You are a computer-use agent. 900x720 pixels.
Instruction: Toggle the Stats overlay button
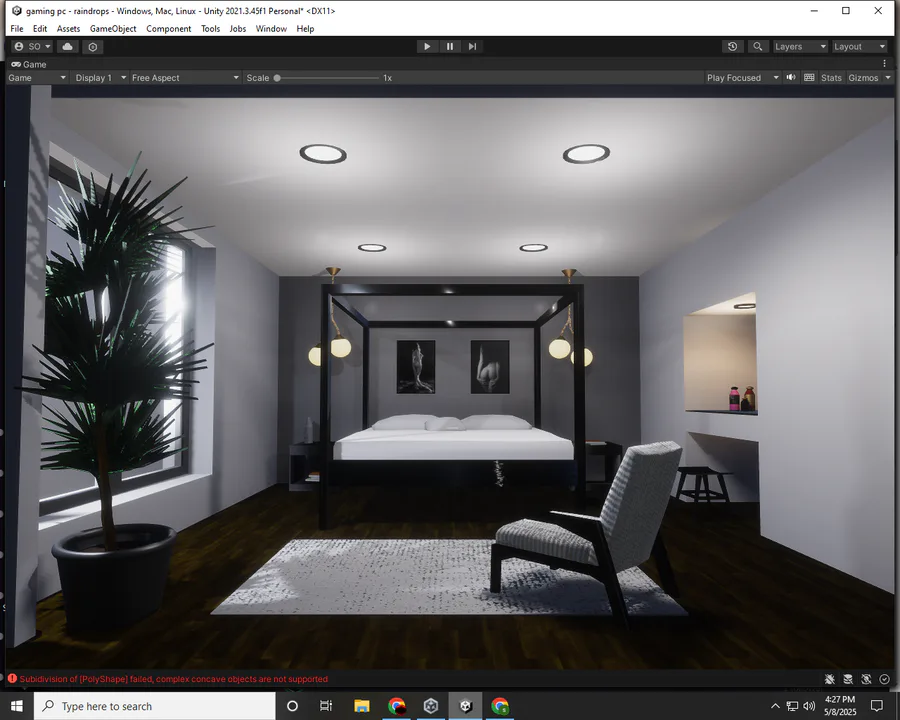pyautogui.click(x=831, y=78)
